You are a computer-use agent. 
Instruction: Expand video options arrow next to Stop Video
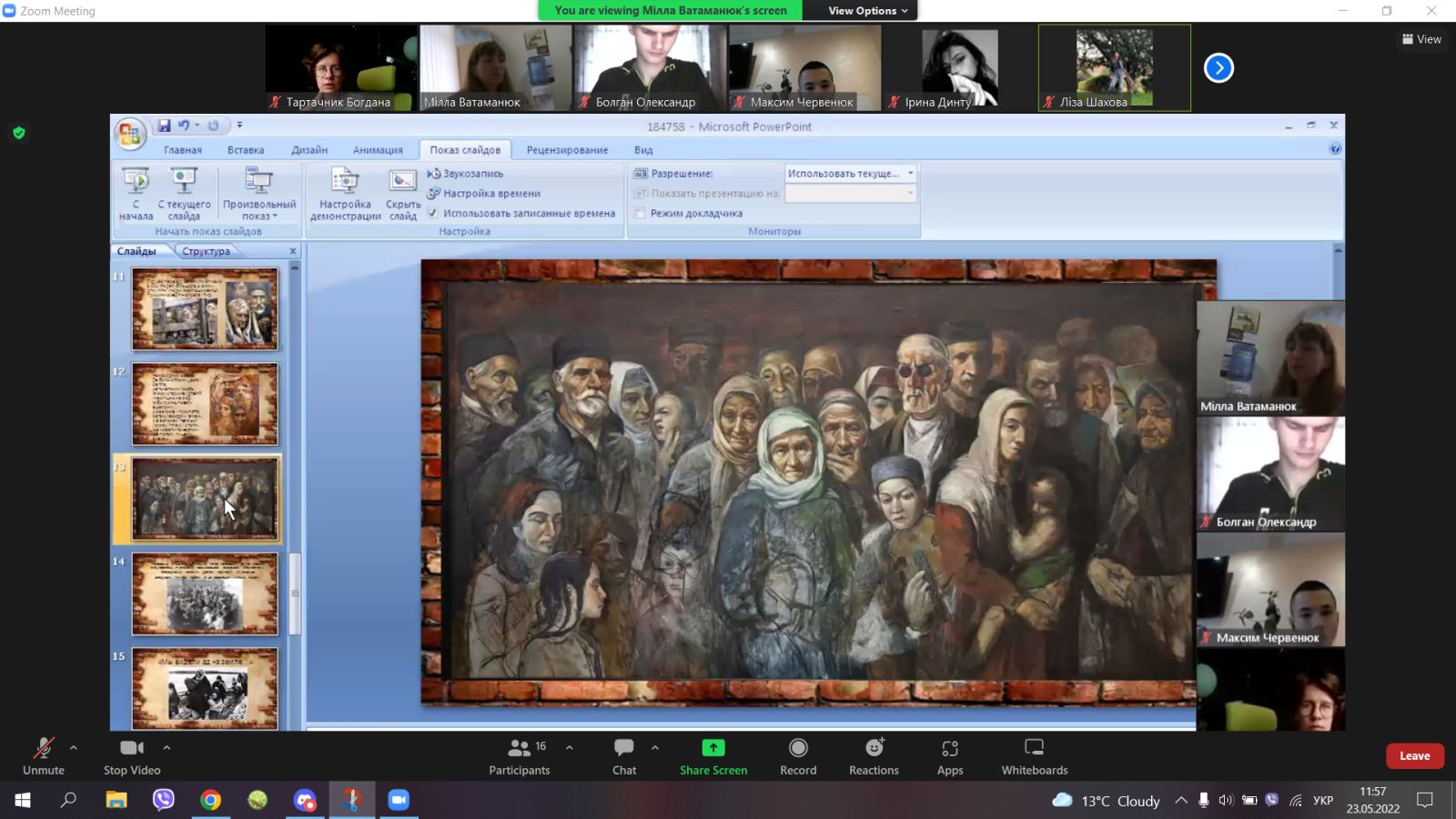(x=167, y=747)
